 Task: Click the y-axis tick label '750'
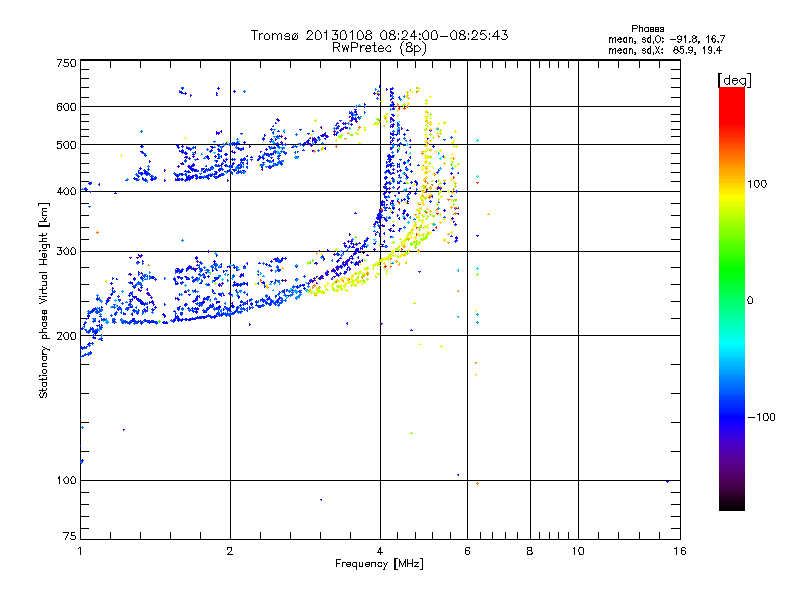[x=66, y=63]
